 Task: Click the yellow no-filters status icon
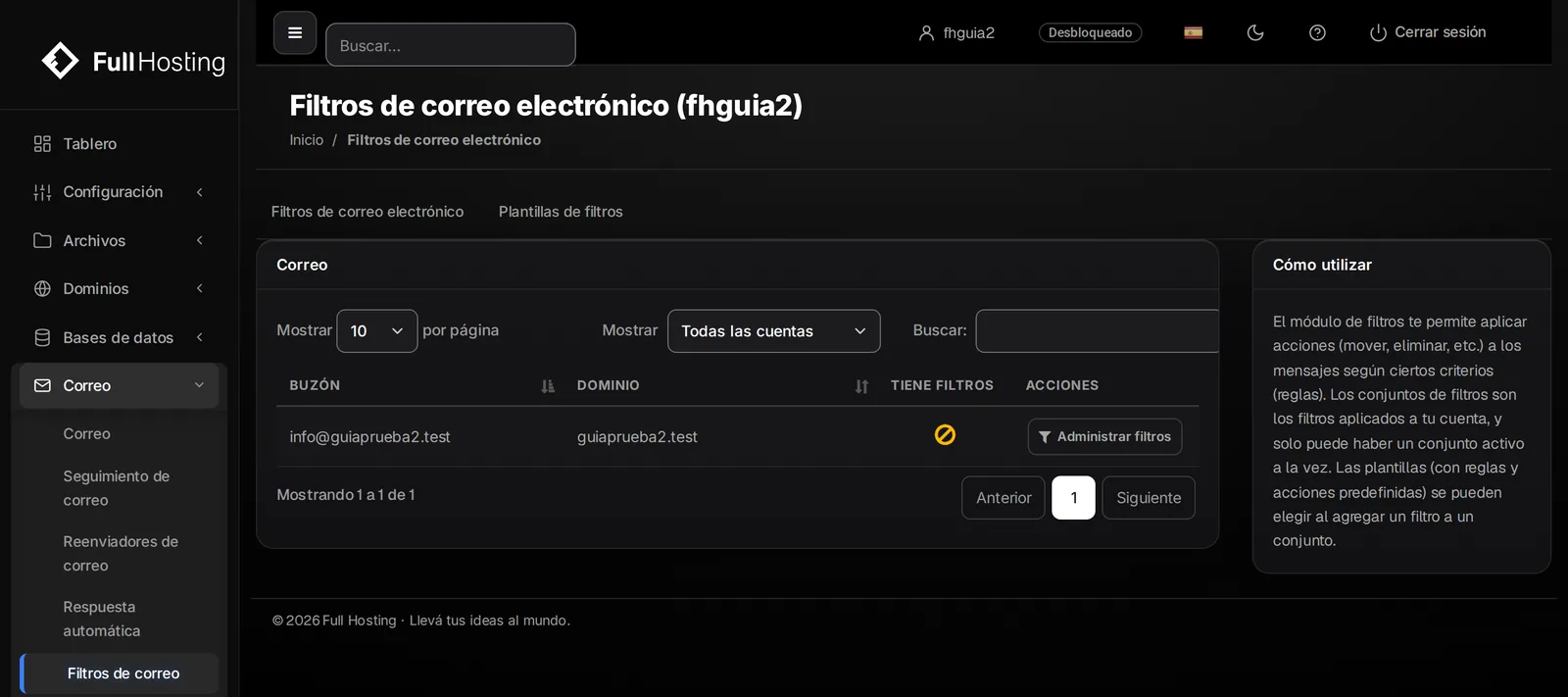945,434
